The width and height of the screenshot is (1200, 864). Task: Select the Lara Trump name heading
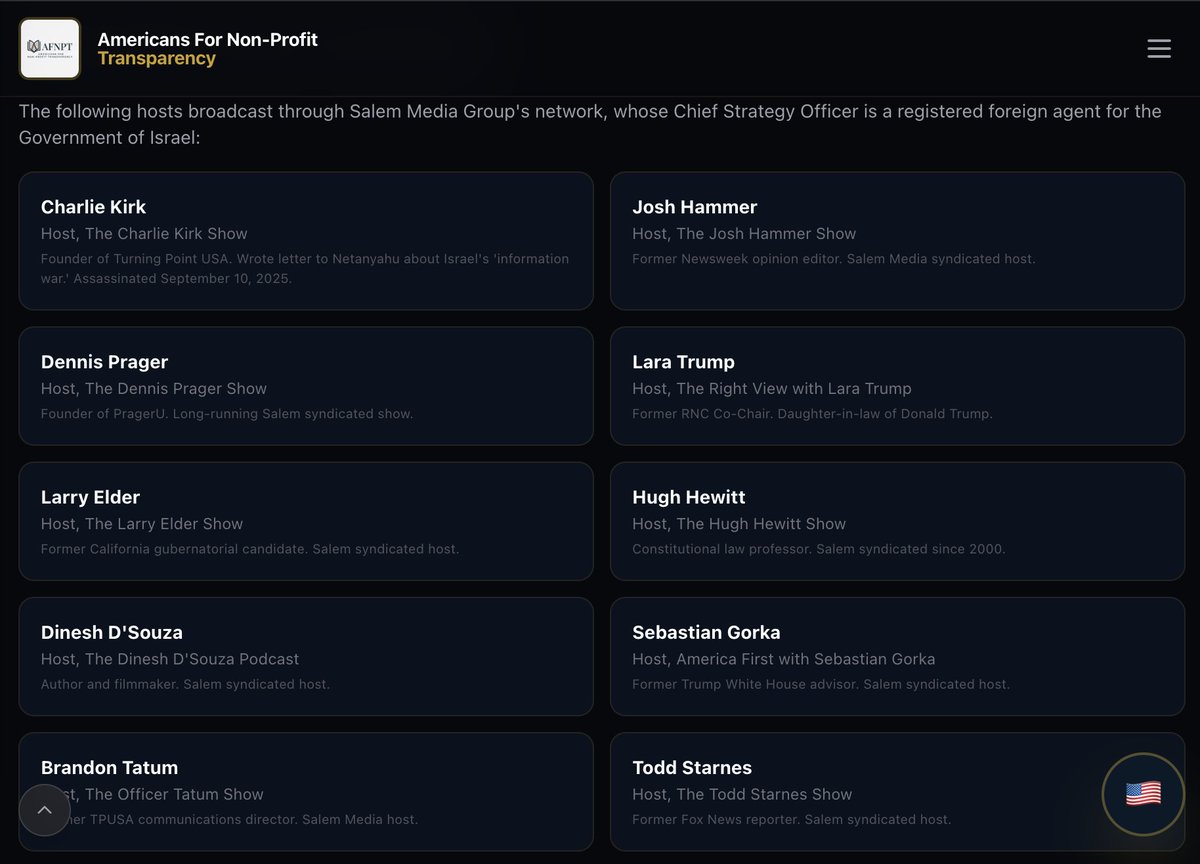coord(683,362)
